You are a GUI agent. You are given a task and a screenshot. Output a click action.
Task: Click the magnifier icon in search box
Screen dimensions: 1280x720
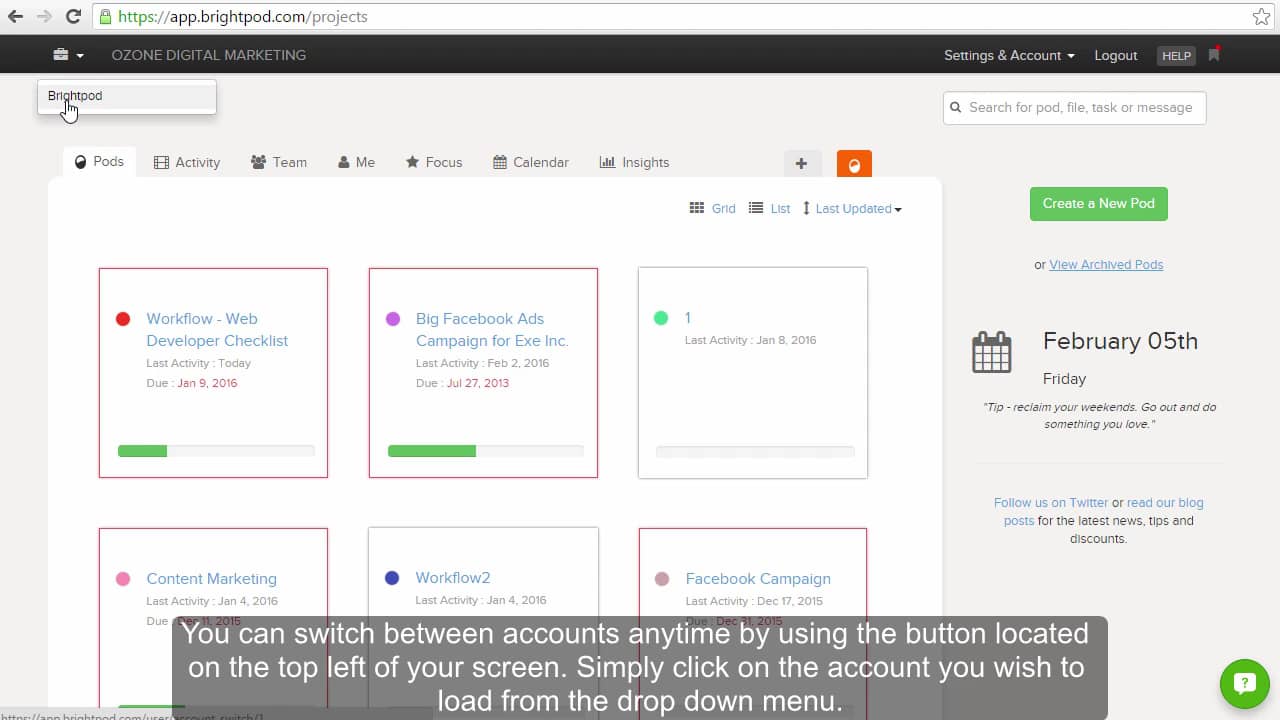coord(956,108)
